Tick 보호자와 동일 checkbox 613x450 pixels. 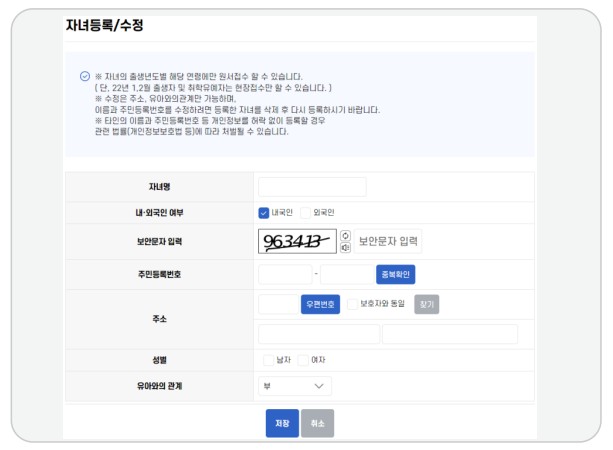pos(352,304)
